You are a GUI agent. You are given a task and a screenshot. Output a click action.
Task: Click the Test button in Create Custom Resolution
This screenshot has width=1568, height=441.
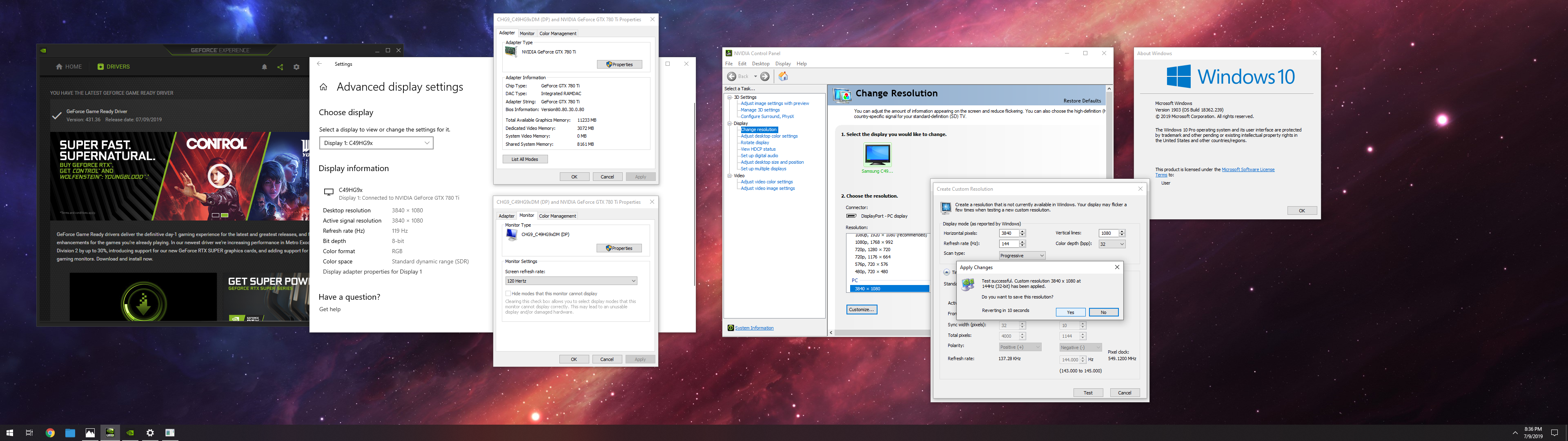[1088, 393]
